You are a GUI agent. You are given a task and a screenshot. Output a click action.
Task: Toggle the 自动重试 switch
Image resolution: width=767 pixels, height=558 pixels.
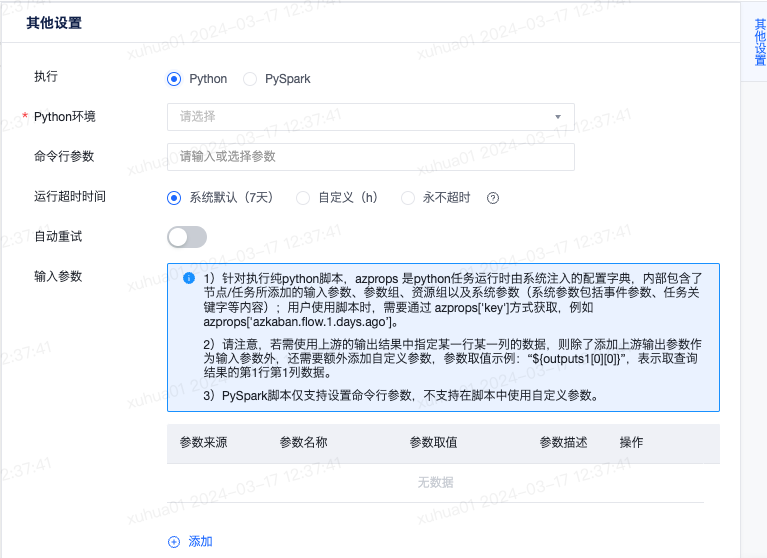tap(187, 237)
